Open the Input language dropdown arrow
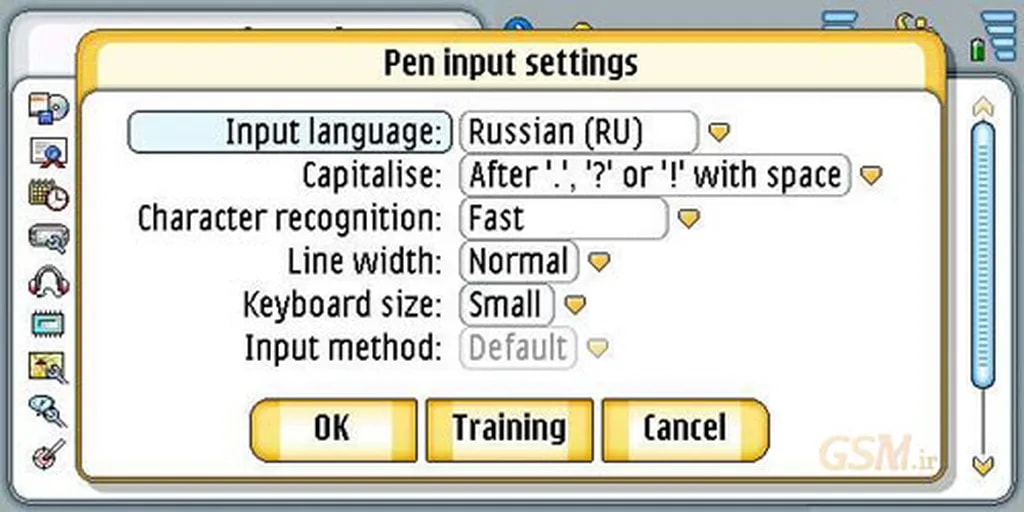Image resolution: width=1024 pixels, height=512 pixels. click(x=719, y=132)
